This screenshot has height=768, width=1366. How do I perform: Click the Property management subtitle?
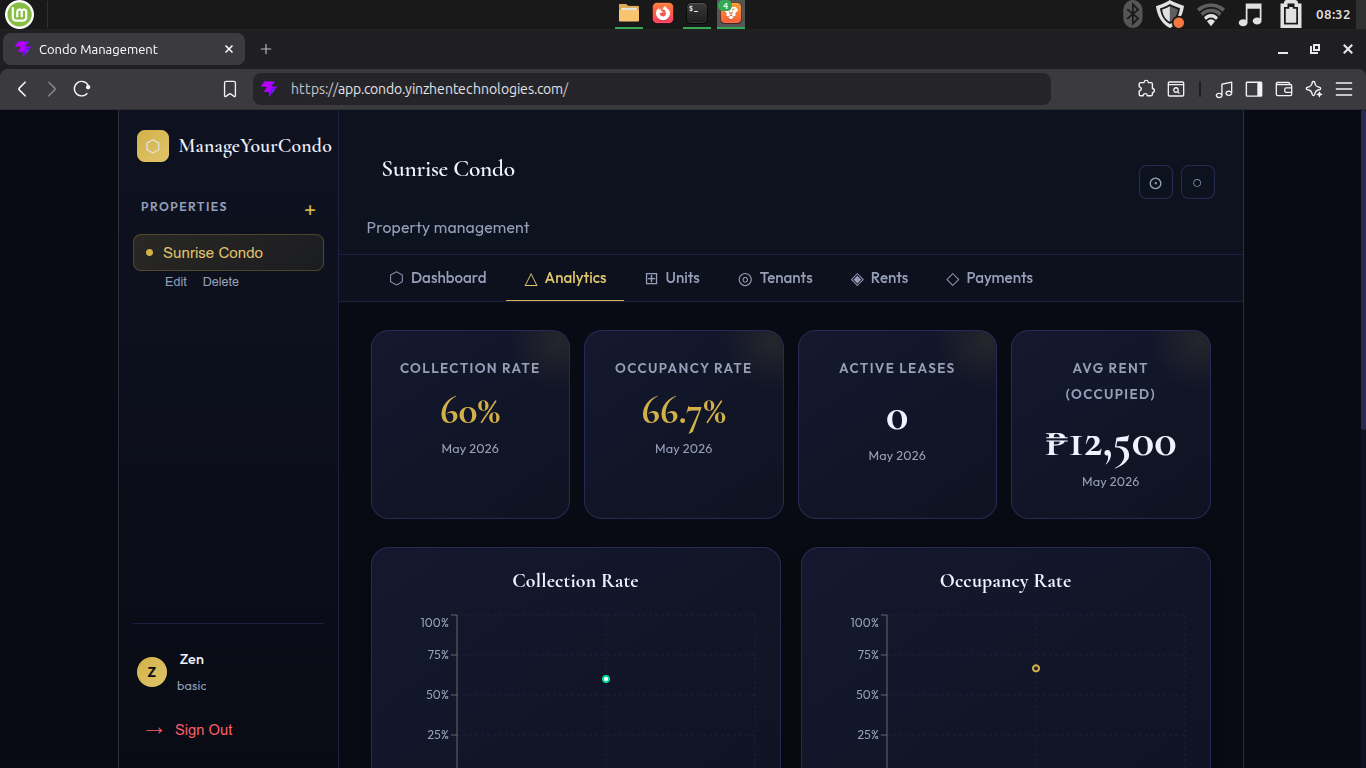448,228
